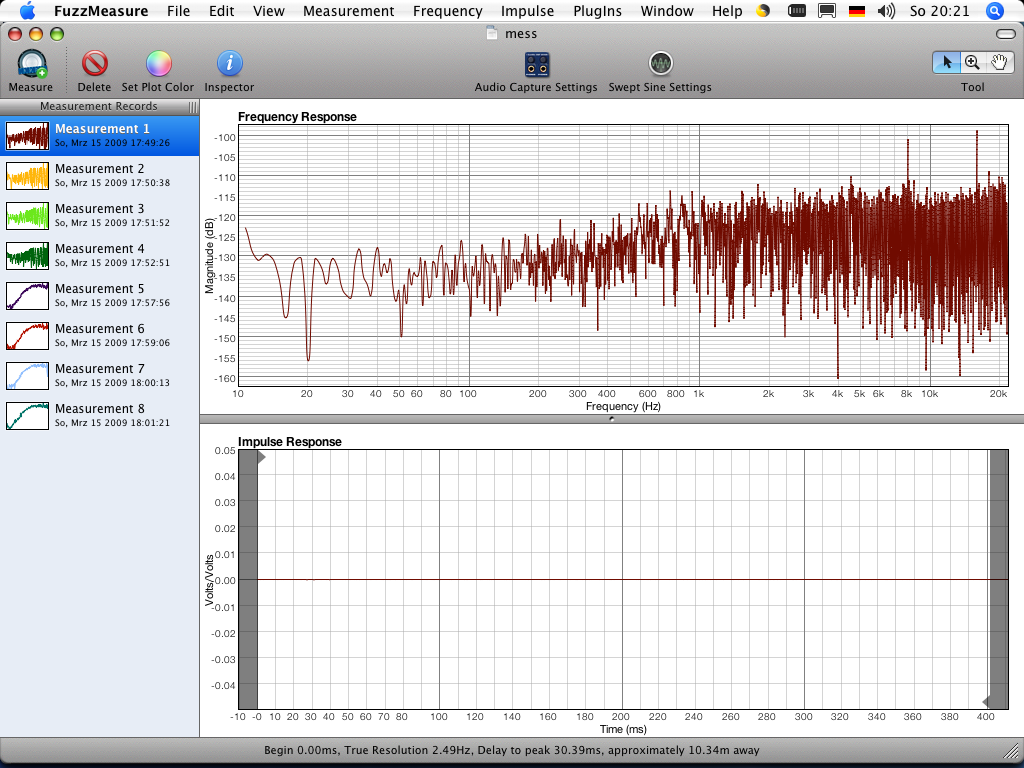
Task: Select Measurement 1 thumbnail
Action: (27, 135)
